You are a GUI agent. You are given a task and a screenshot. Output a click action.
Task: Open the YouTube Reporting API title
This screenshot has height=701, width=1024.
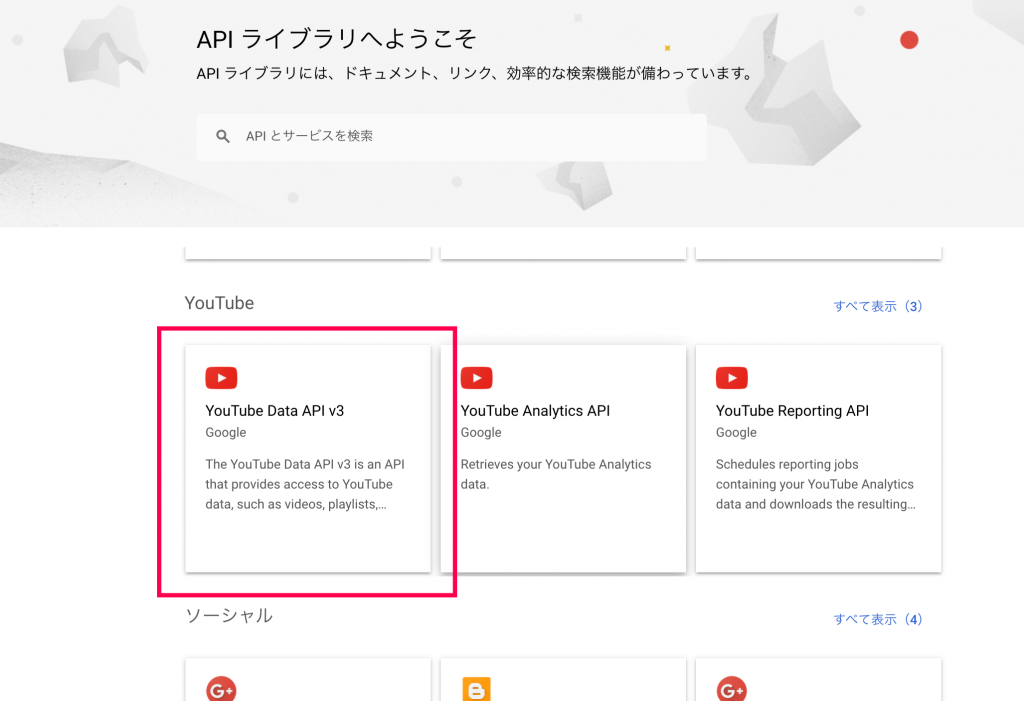click(x=792, y=411)
